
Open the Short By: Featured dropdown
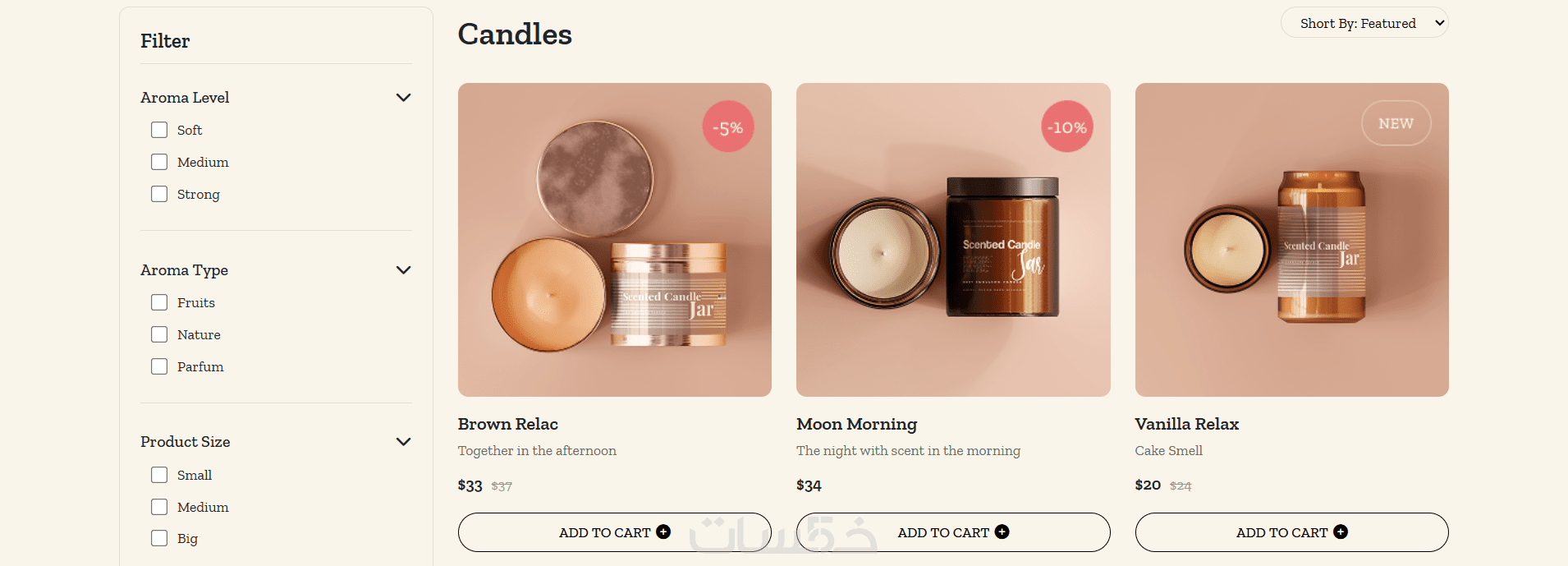tap(1364, 23)
